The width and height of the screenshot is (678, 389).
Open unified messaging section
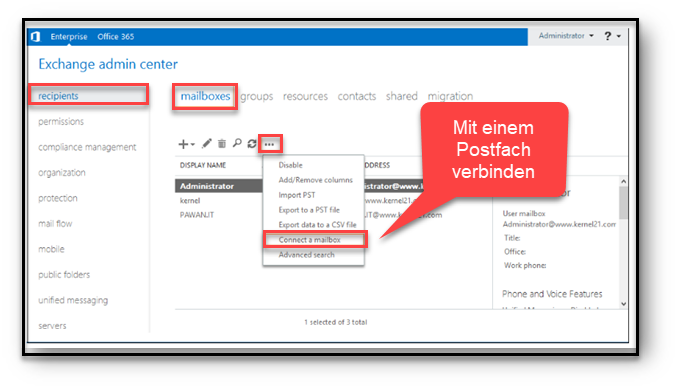[x=73, y=300]
